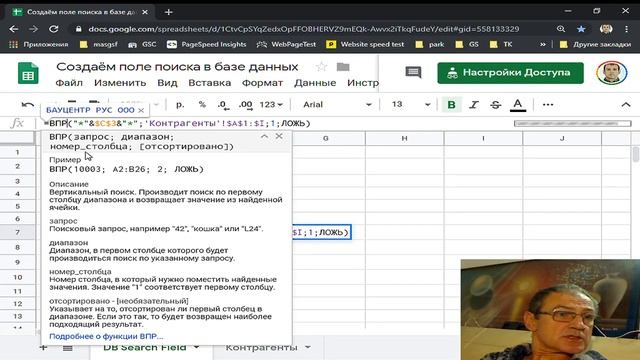Expand hidden bookmarks chevron
The image size is (640, 360).
pyautogui.click(x=542, y=44)
